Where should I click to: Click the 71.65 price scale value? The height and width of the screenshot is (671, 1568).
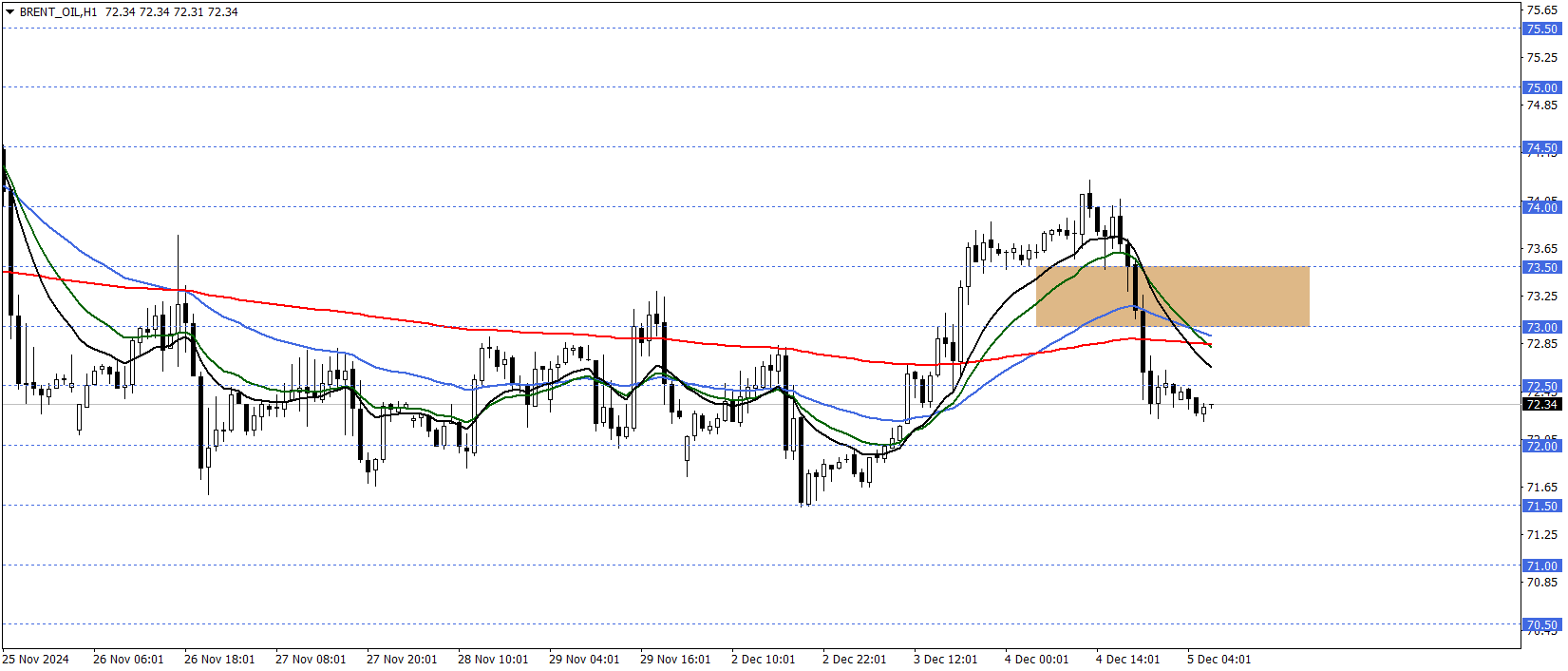pyautogui.click(x=1541, y=488)
